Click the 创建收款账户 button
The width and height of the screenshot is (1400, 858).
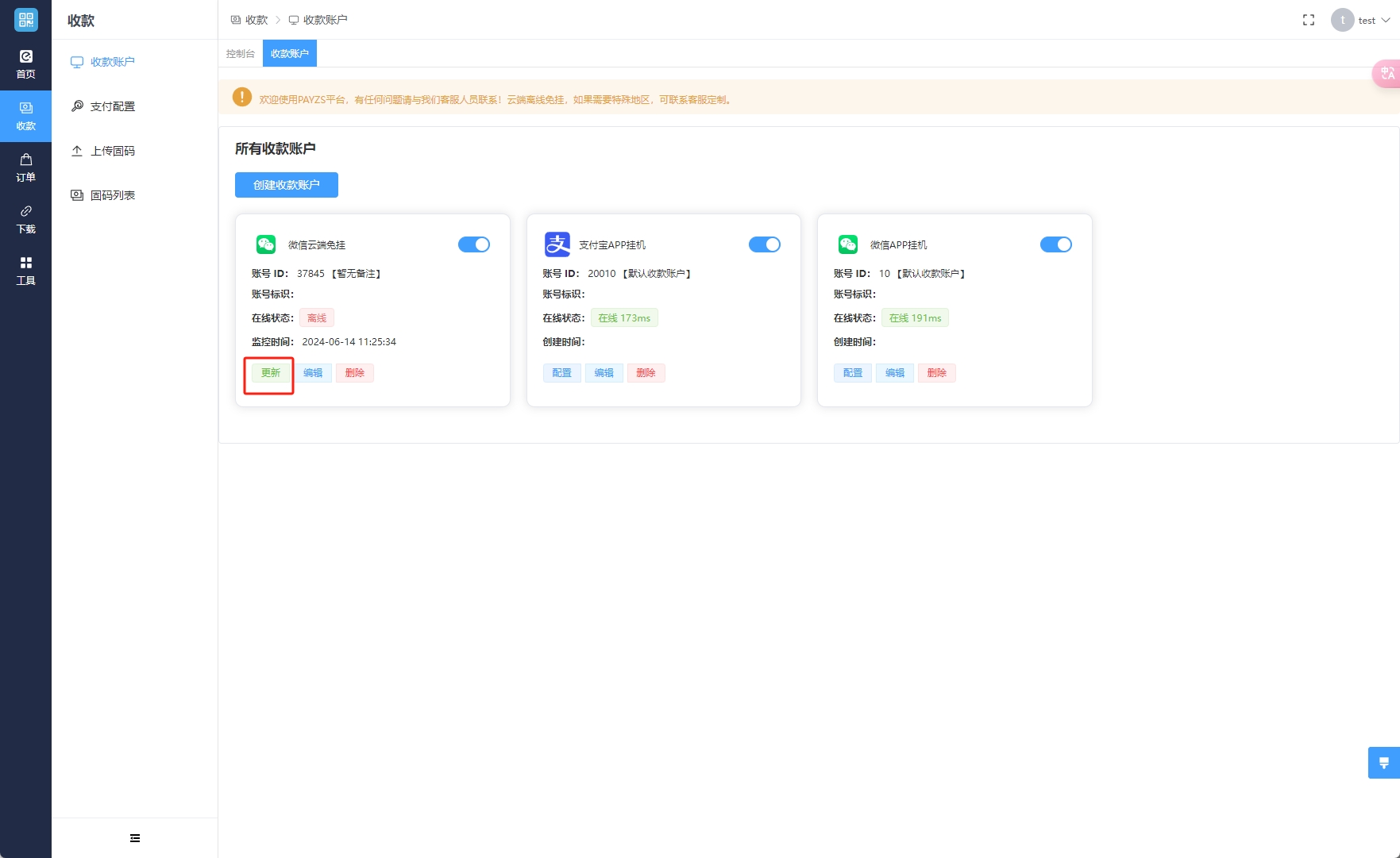coord(286,185)
